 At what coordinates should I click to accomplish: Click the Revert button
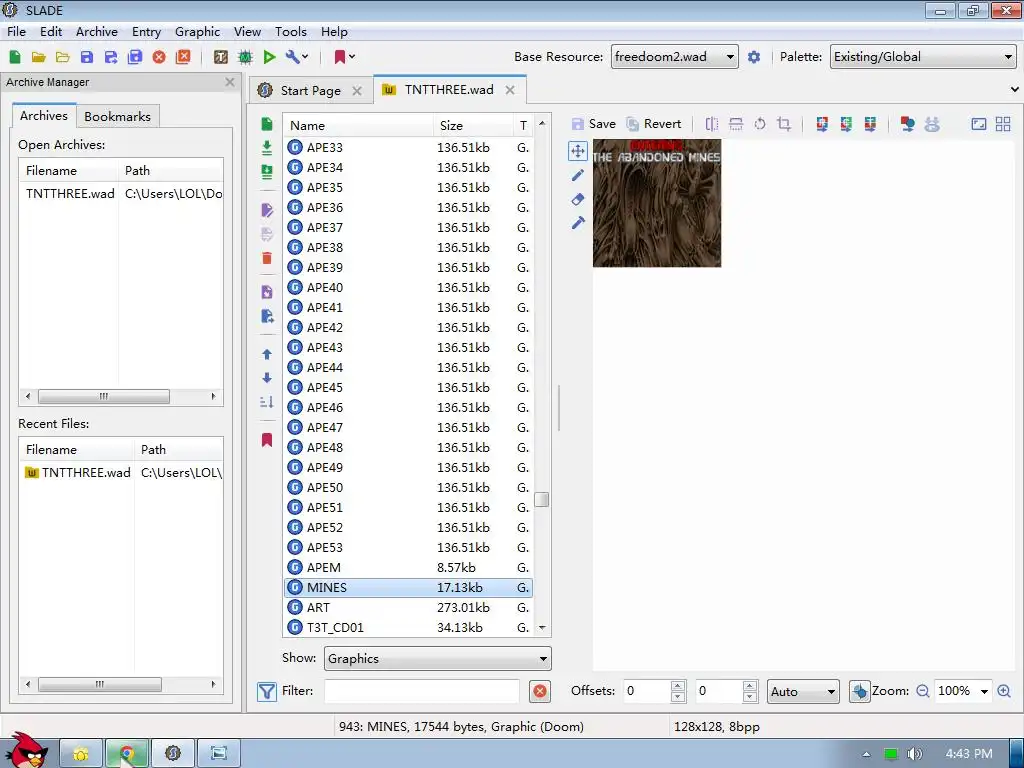pos(653,124)
